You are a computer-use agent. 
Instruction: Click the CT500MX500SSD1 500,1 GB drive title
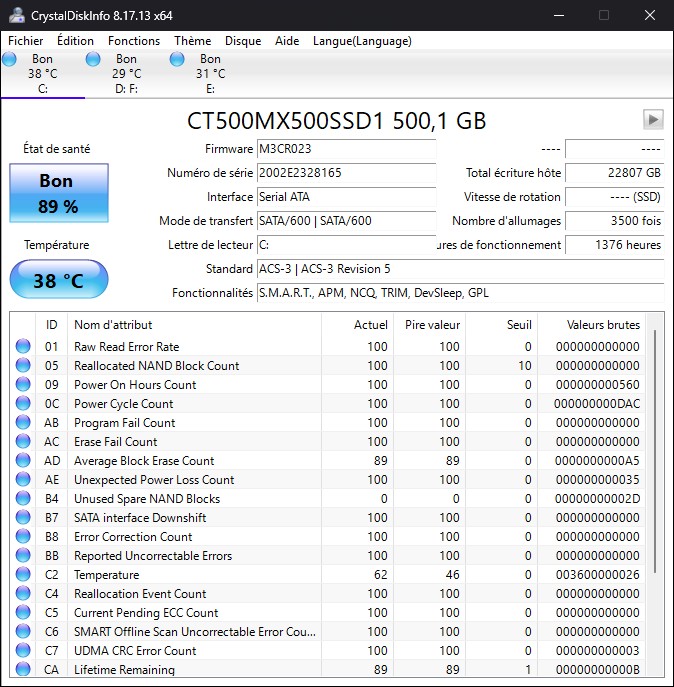337,120
